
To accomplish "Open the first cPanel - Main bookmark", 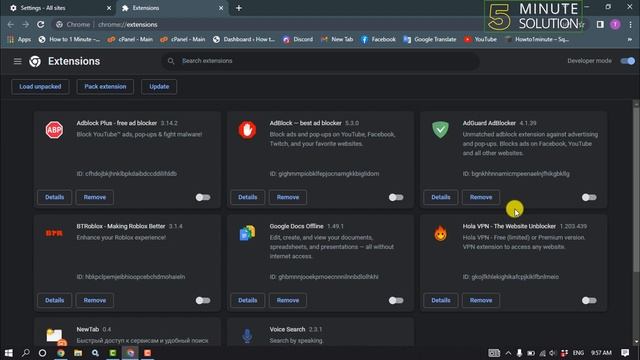I will click(130, 40).
